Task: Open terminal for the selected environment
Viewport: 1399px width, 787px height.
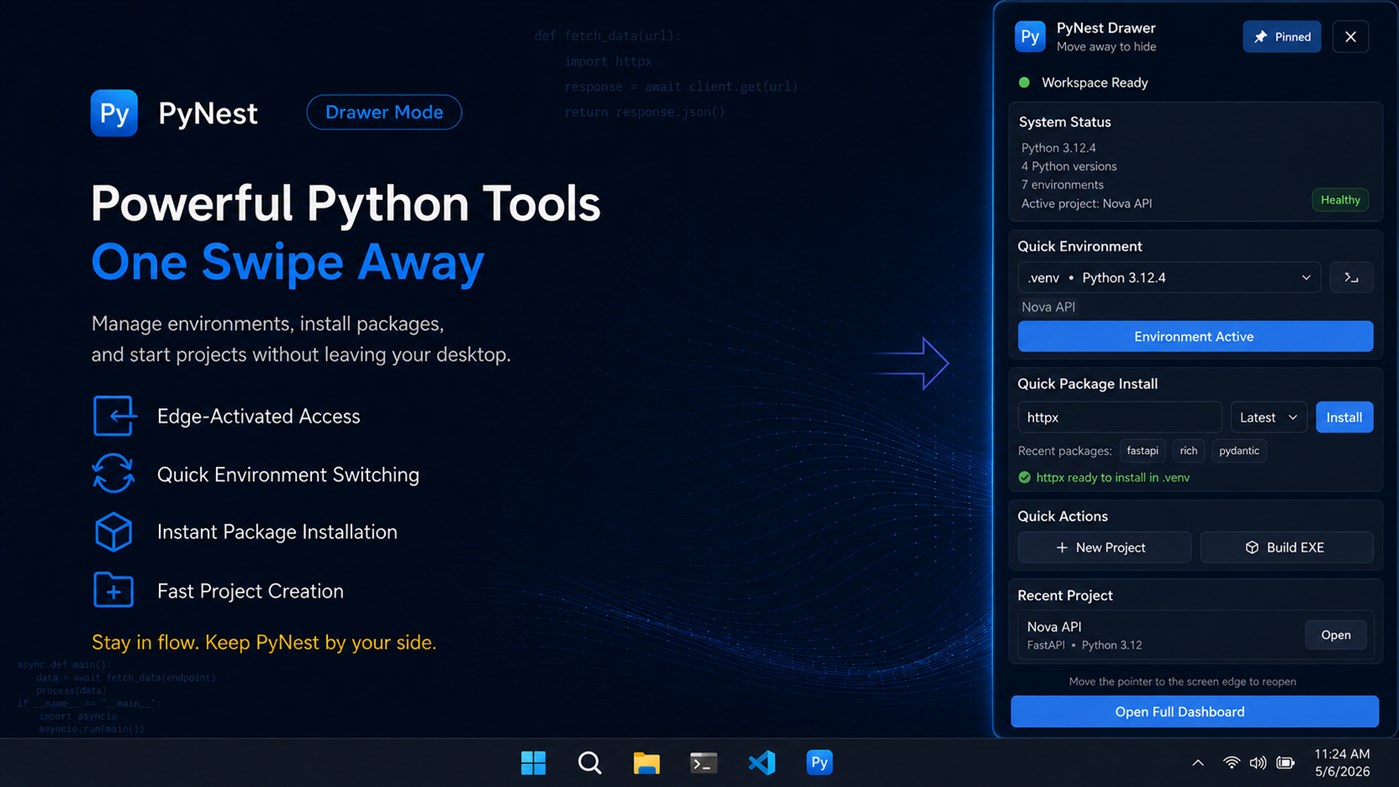Action: pyautogui.click(x=1351, y=277)
